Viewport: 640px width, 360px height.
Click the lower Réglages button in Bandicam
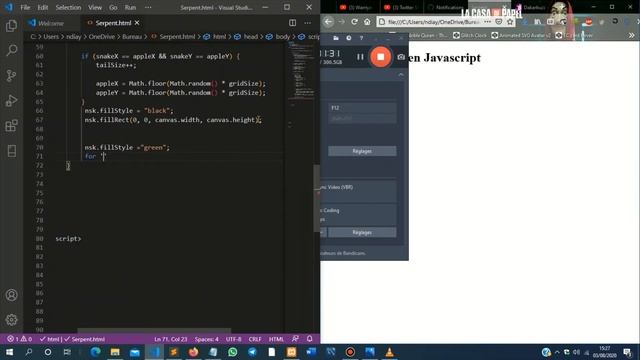point(362,232)
